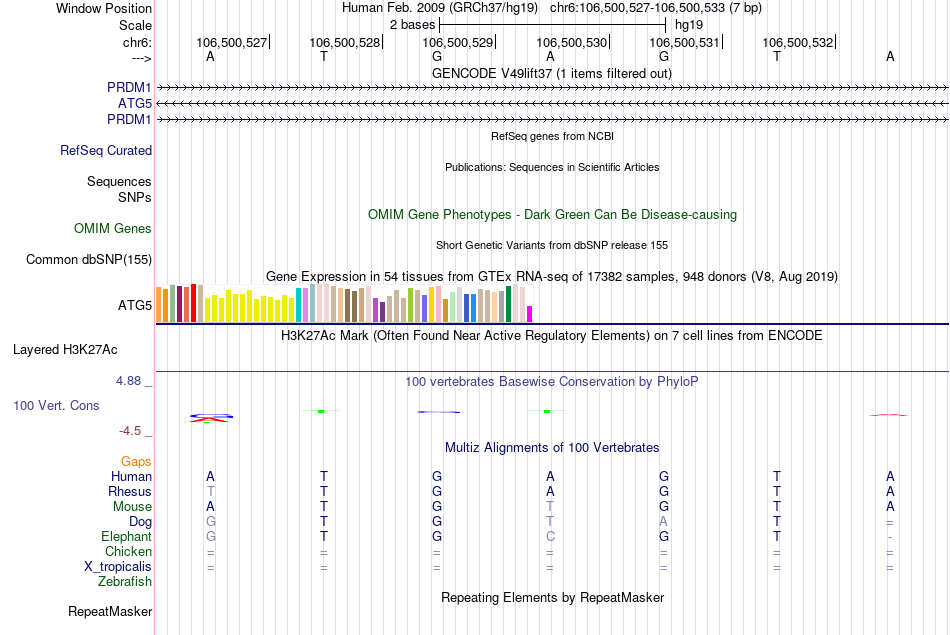Click the '2 bases' scale bar text
The height and width of the screenshot is (635, 950).
[413, 25]
